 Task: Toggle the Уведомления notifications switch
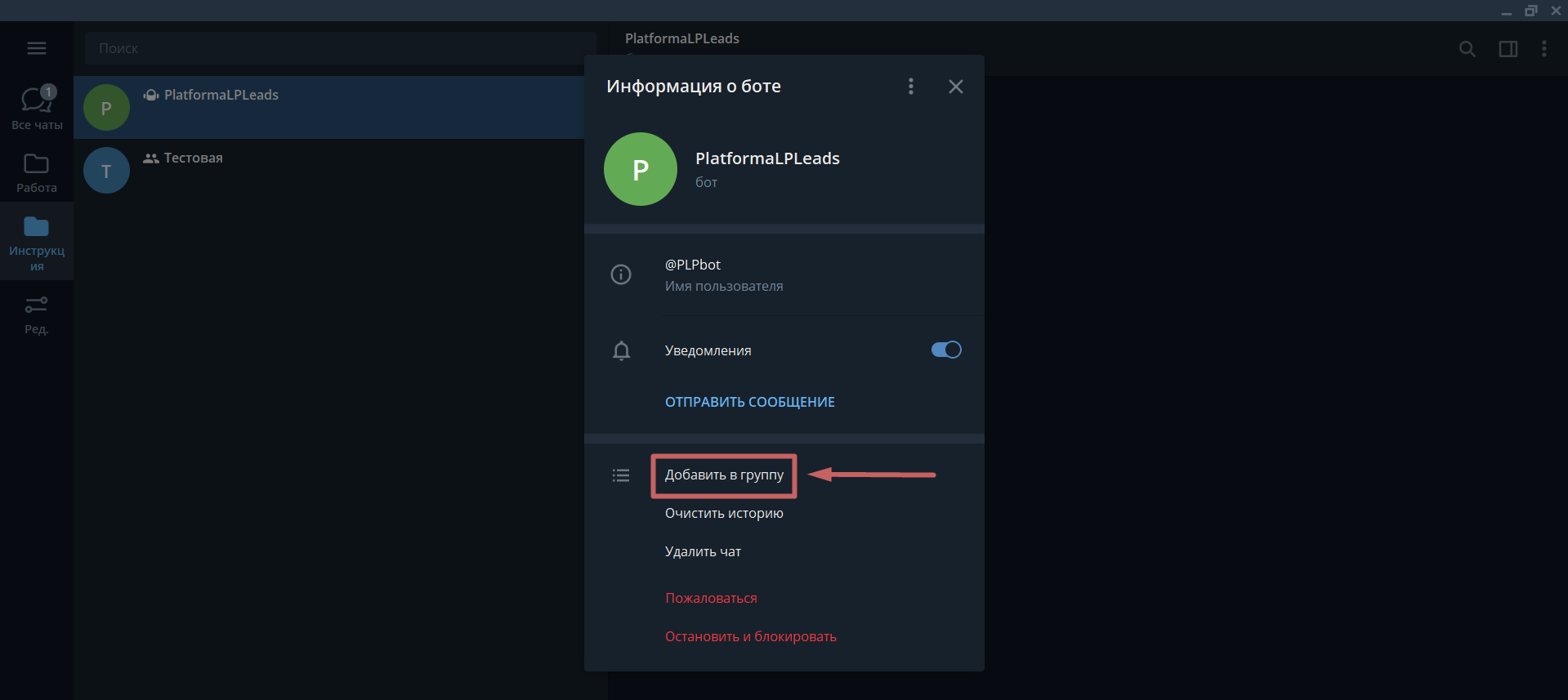(x=946, y=350)
